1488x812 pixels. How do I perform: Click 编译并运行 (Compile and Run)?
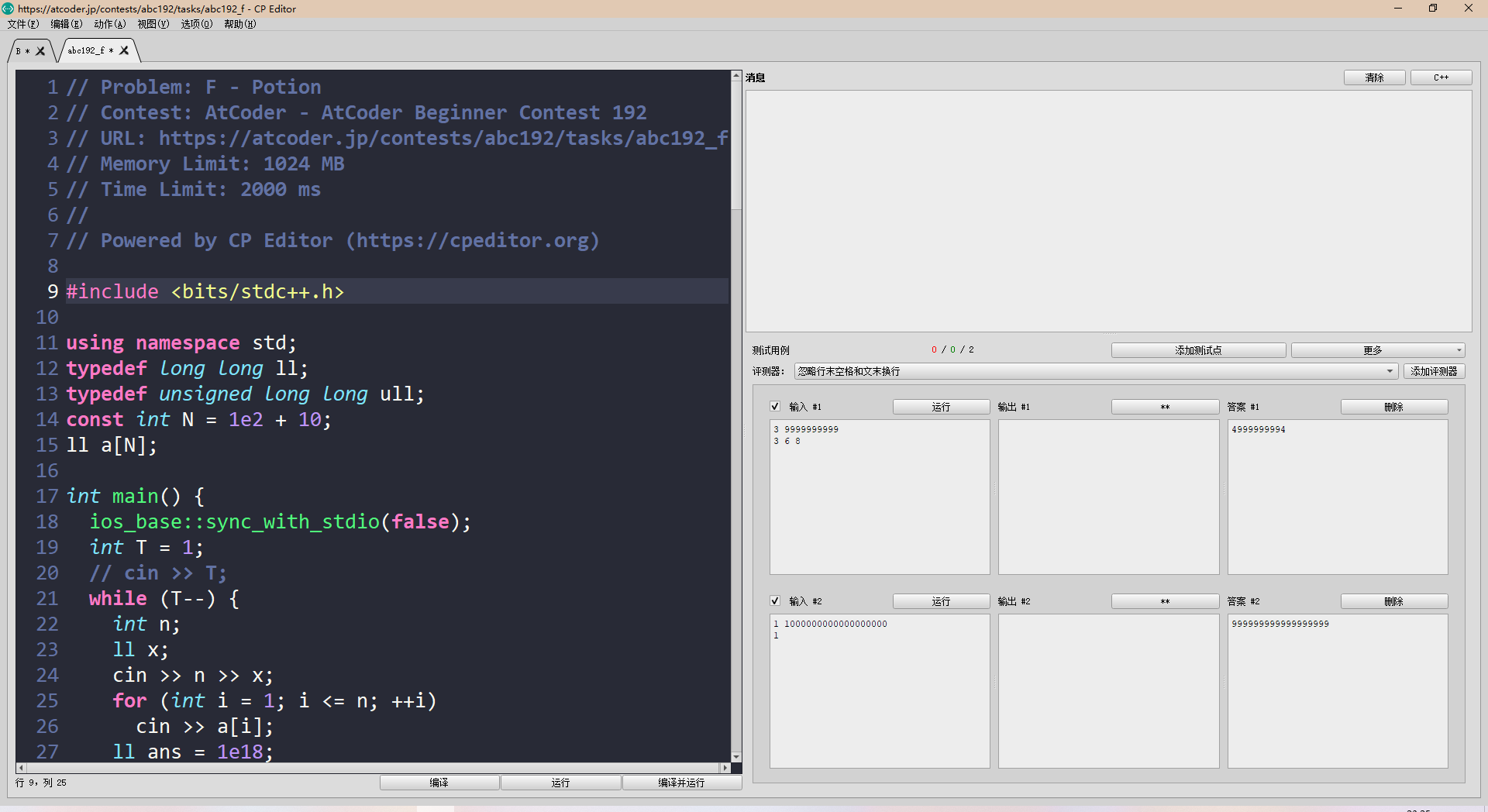[682, 783]
